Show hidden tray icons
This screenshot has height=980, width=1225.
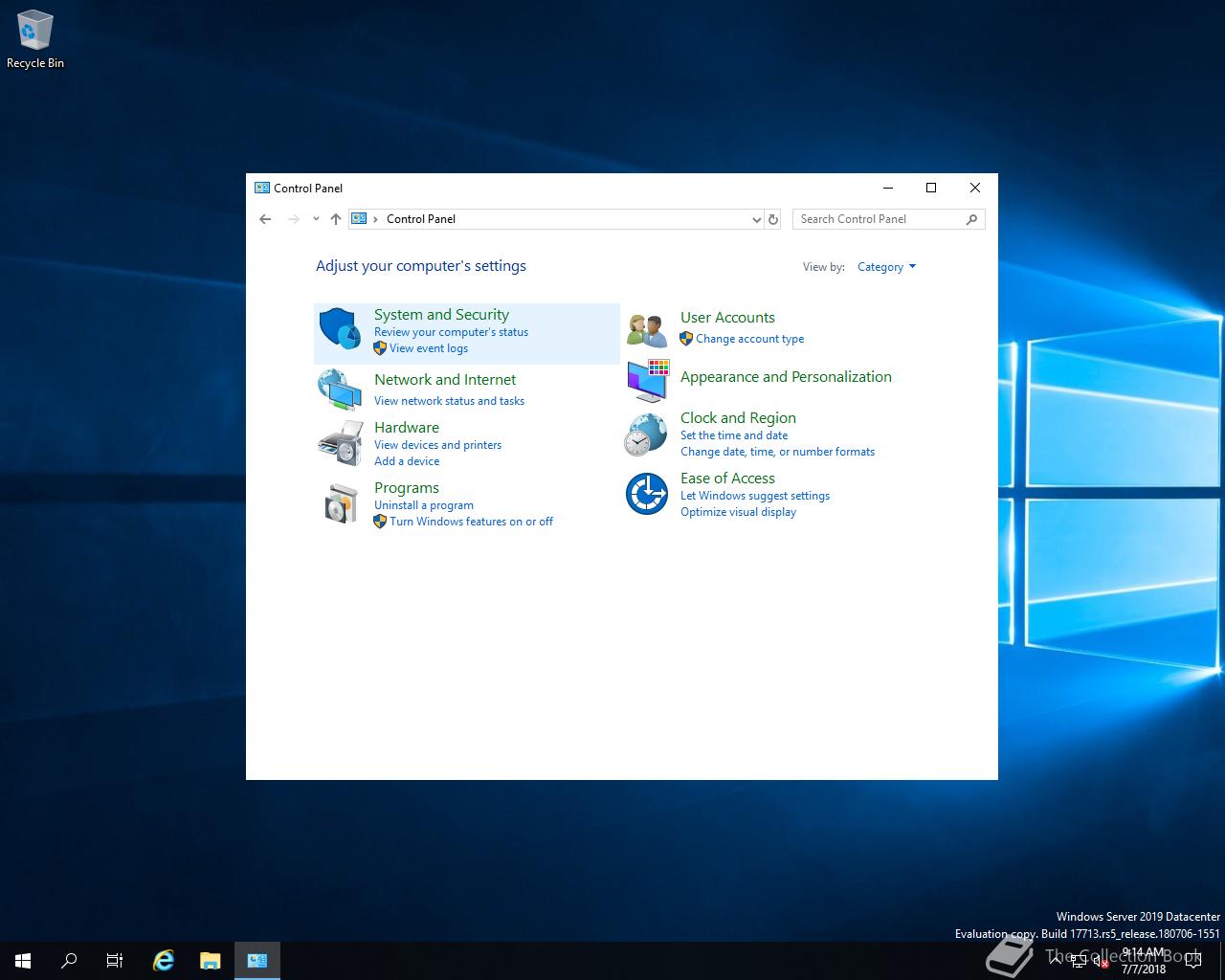point(1056,961)
